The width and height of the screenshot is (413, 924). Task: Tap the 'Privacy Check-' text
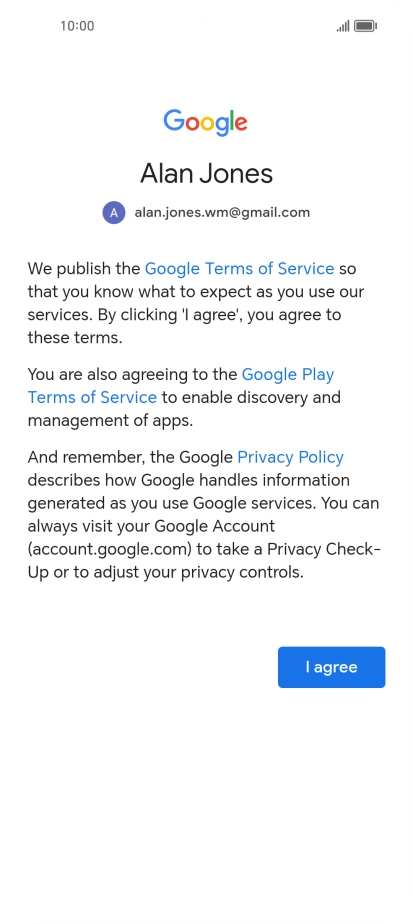[324, 549]
